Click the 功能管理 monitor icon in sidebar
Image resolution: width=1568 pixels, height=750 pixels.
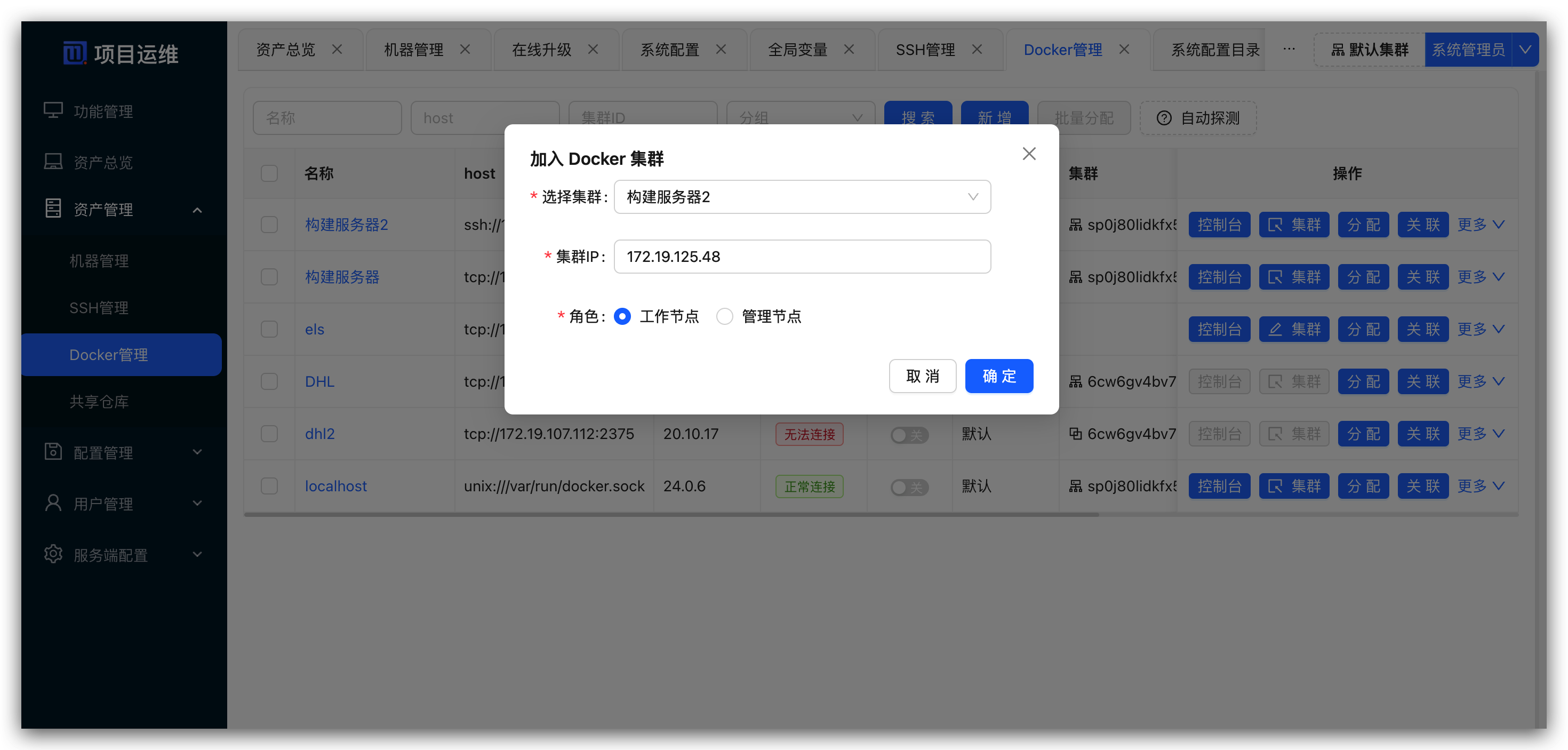tap(53, 111)
